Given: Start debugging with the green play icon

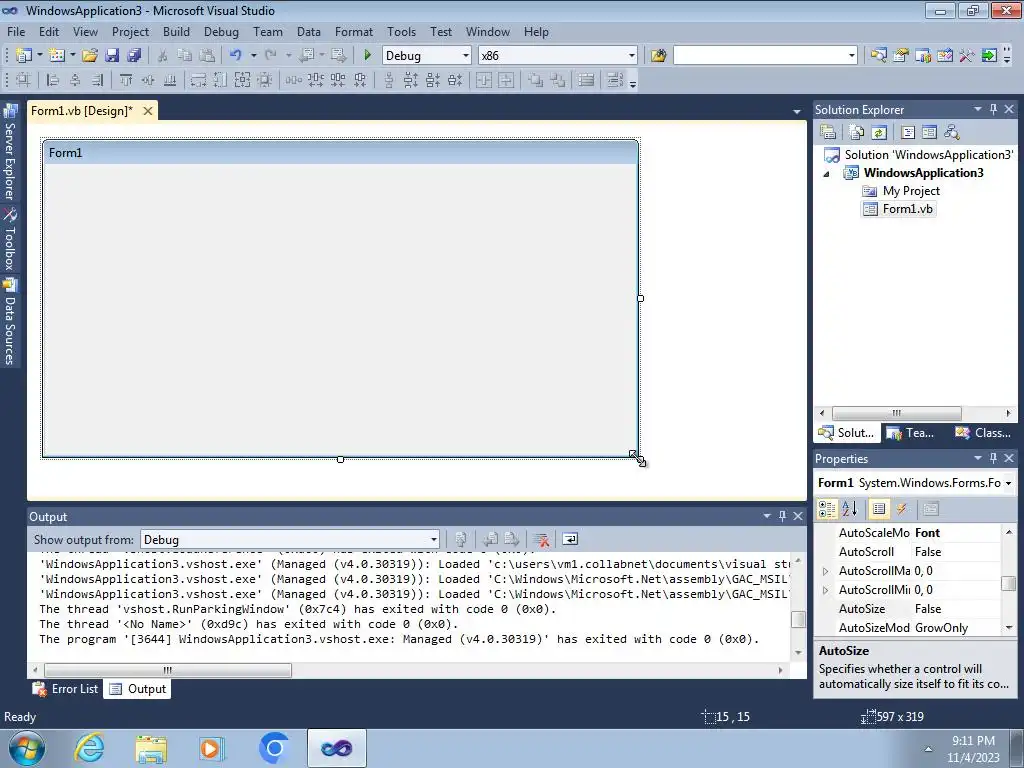Looking at the screenshot, I should pos(367,56).
